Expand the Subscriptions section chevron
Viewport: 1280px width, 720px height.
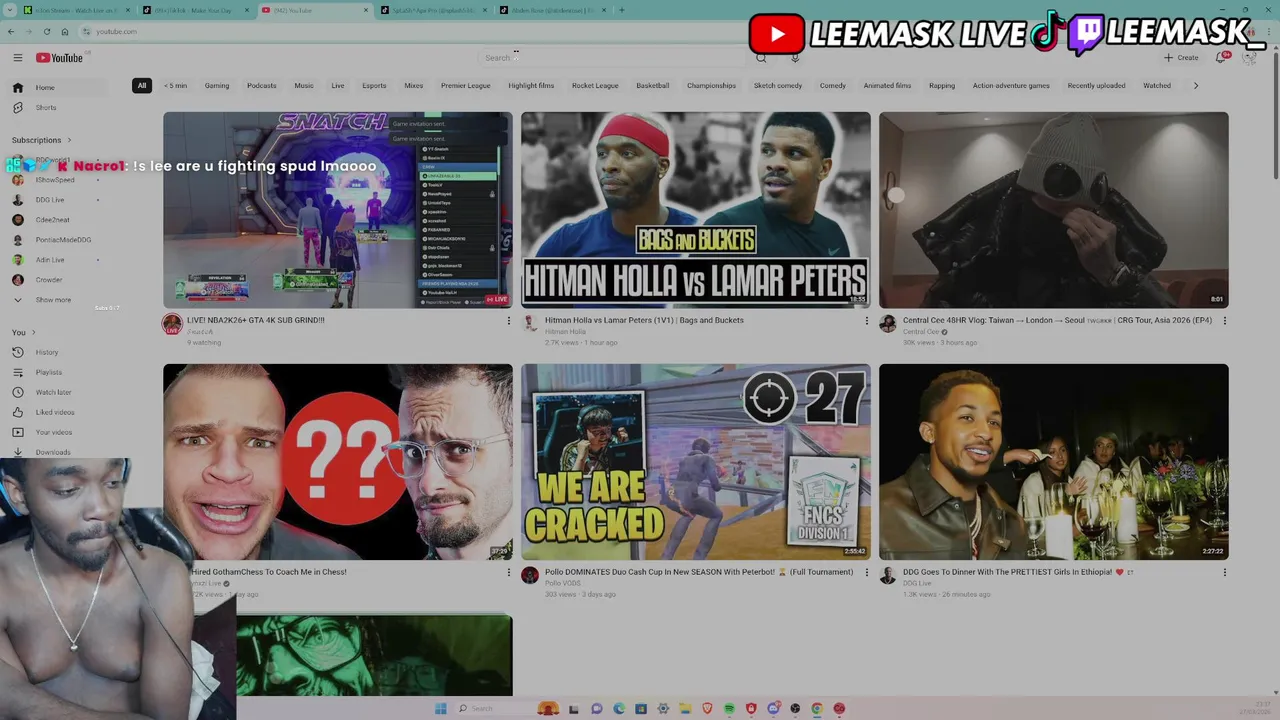coord(70,140)
